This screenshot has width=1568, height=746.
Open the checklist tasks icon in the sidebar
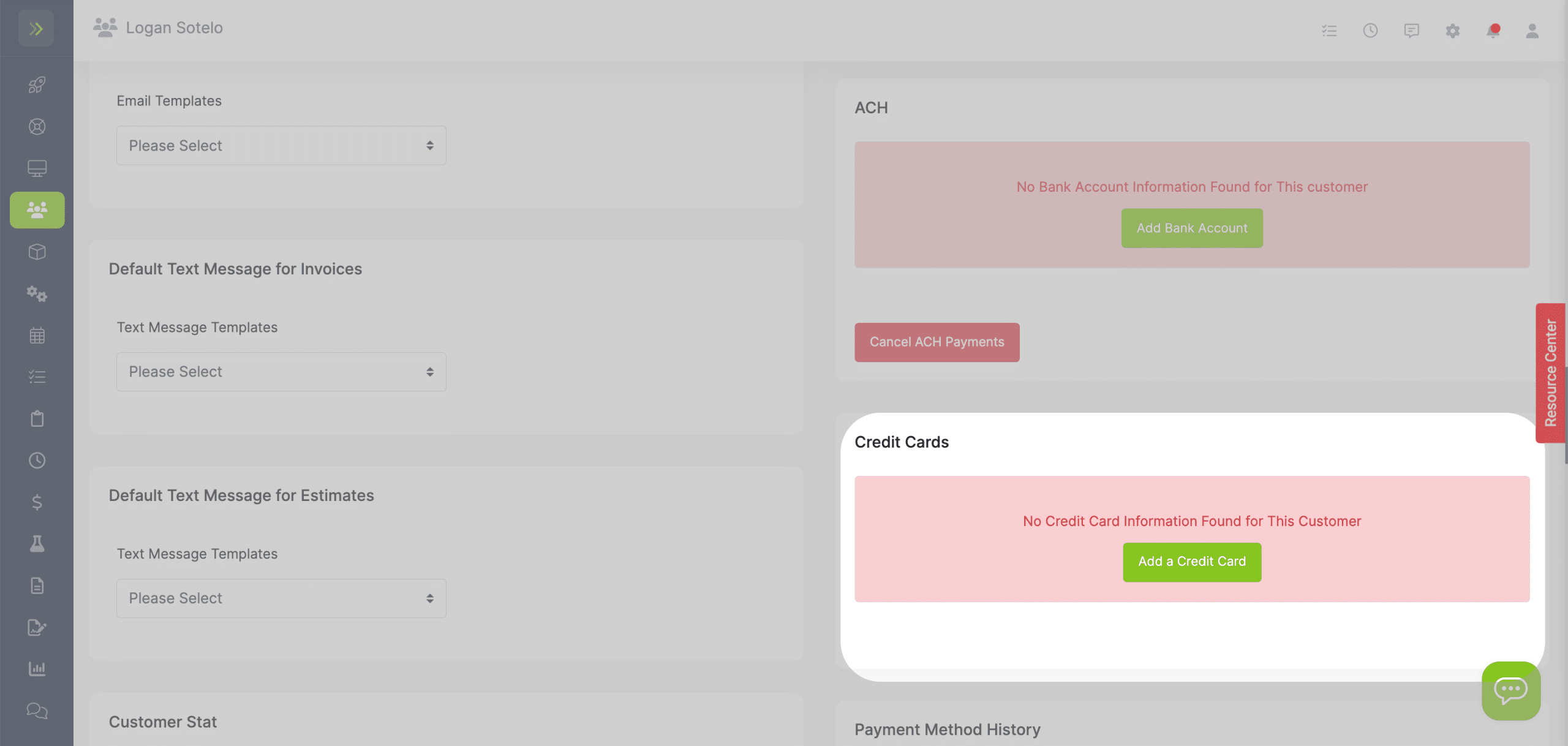37,377
